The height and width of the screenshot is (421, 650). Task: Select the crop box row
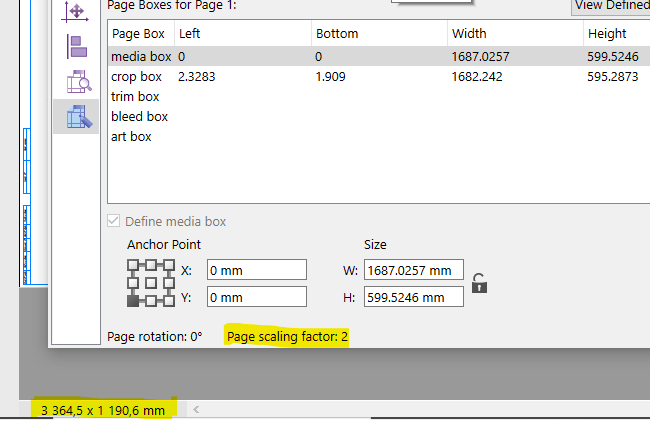379,77
